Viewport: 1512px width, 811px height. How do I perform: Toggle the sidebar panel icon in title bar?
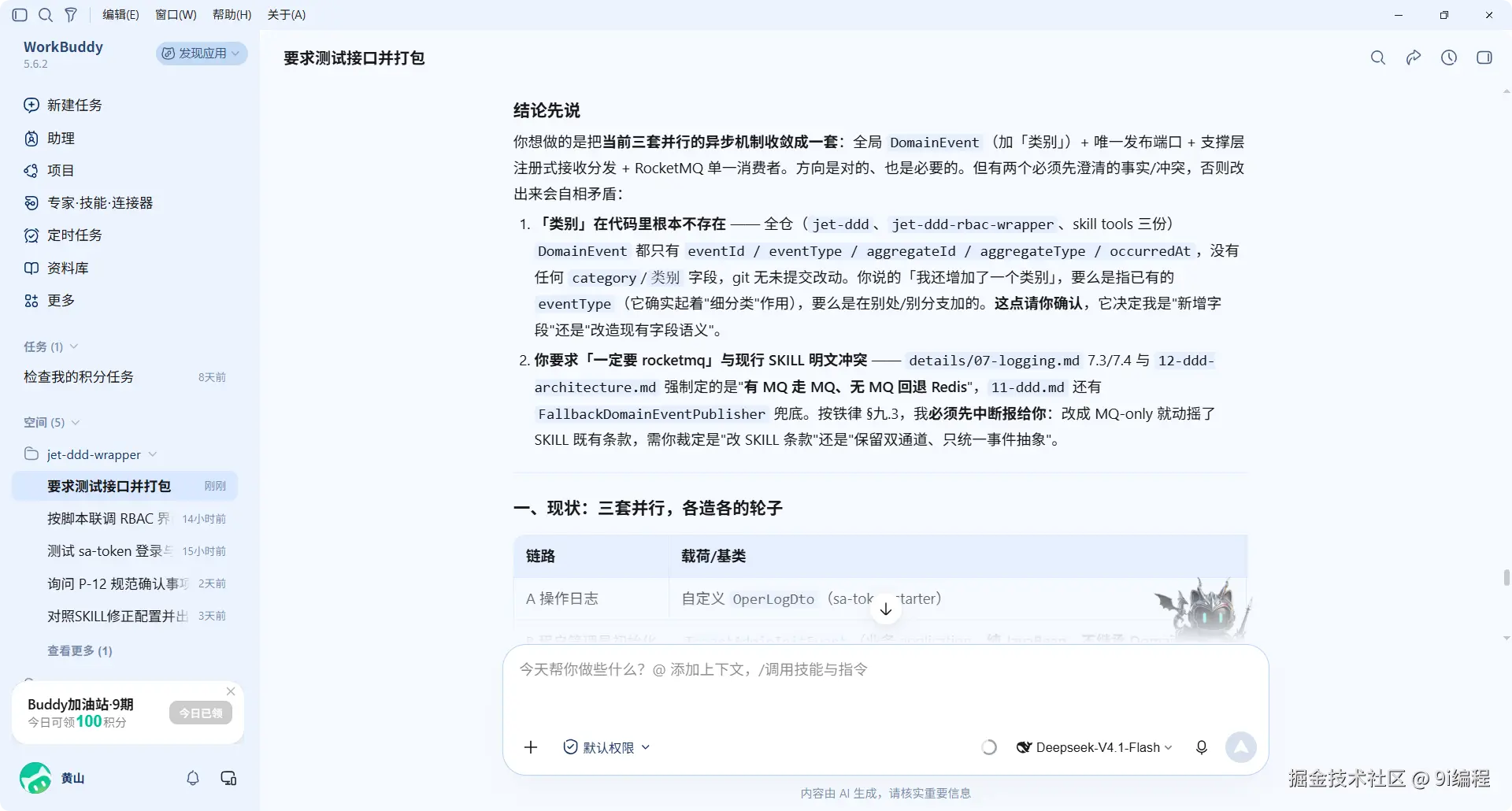coord(20,15)
